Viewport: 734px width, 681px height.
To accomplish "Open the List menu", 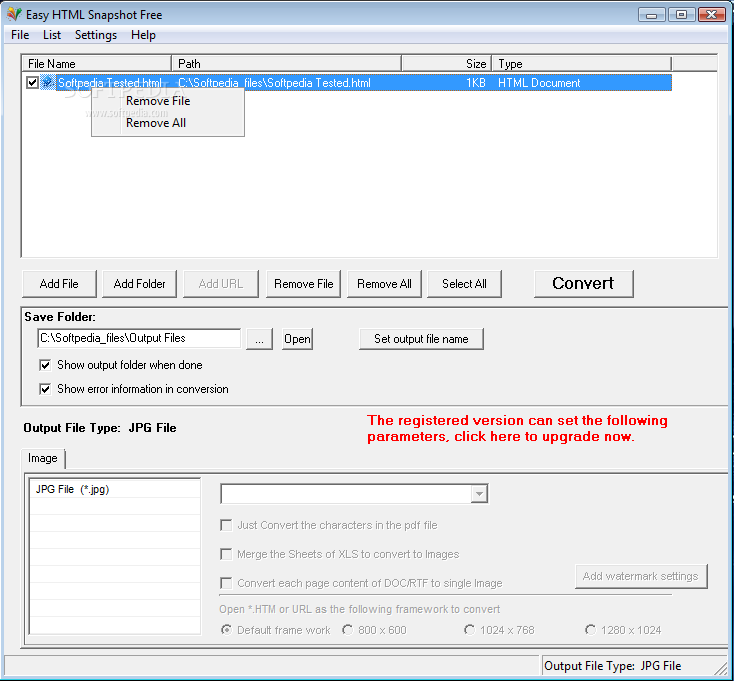I will 52,35.
